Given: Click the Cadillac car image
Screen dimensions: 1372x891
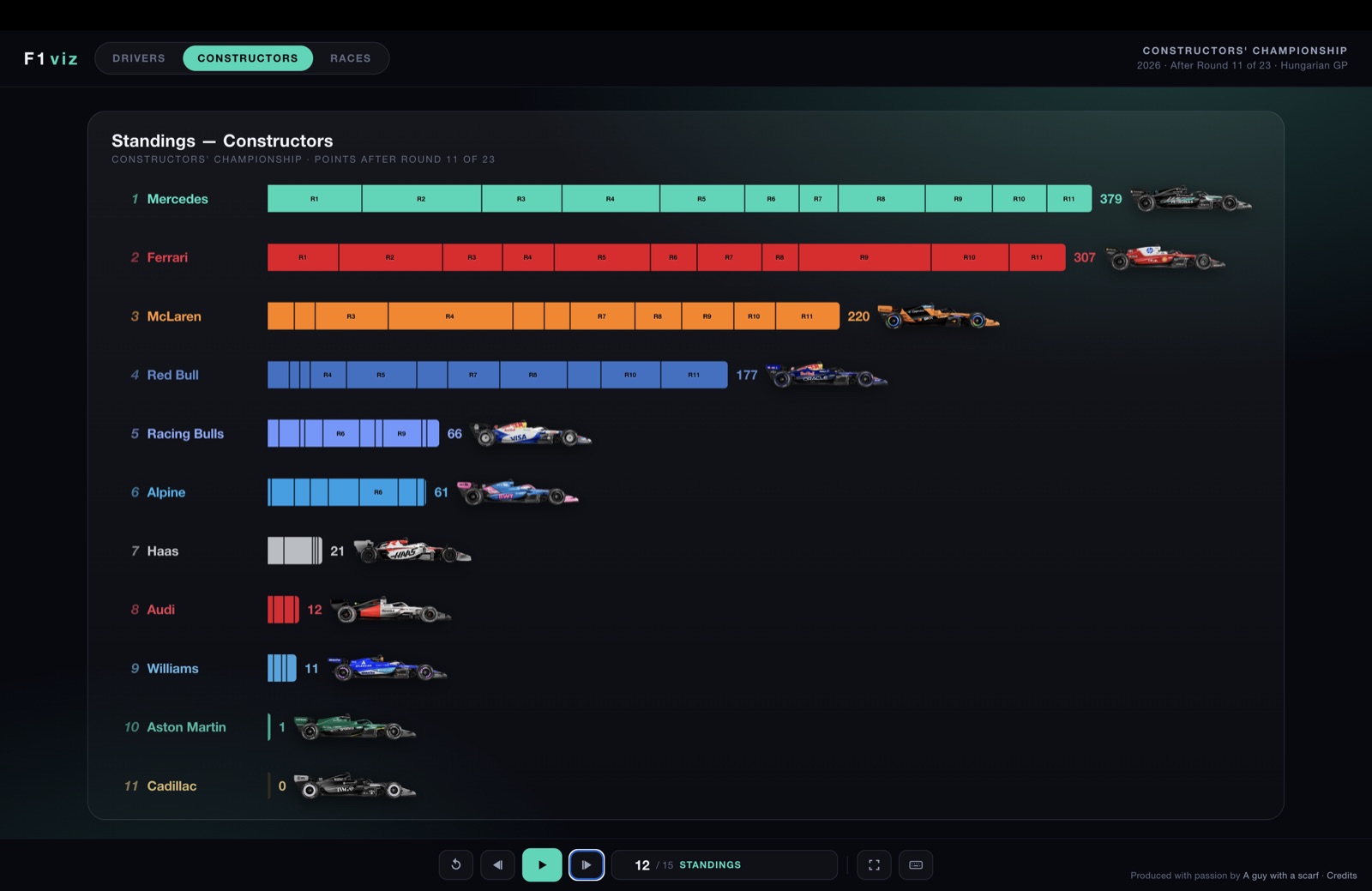Looking at the screenshot, I should tap(355, 786).
